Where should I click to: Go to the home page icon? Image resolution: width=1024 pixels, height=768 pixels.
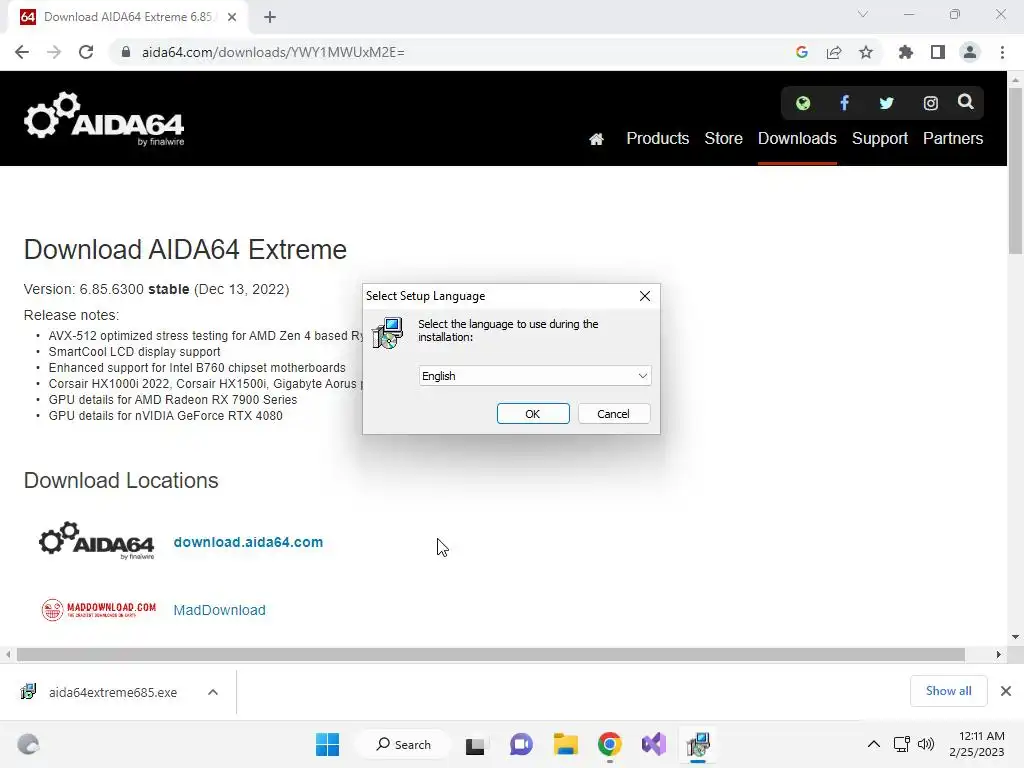(x=596, y=139)
